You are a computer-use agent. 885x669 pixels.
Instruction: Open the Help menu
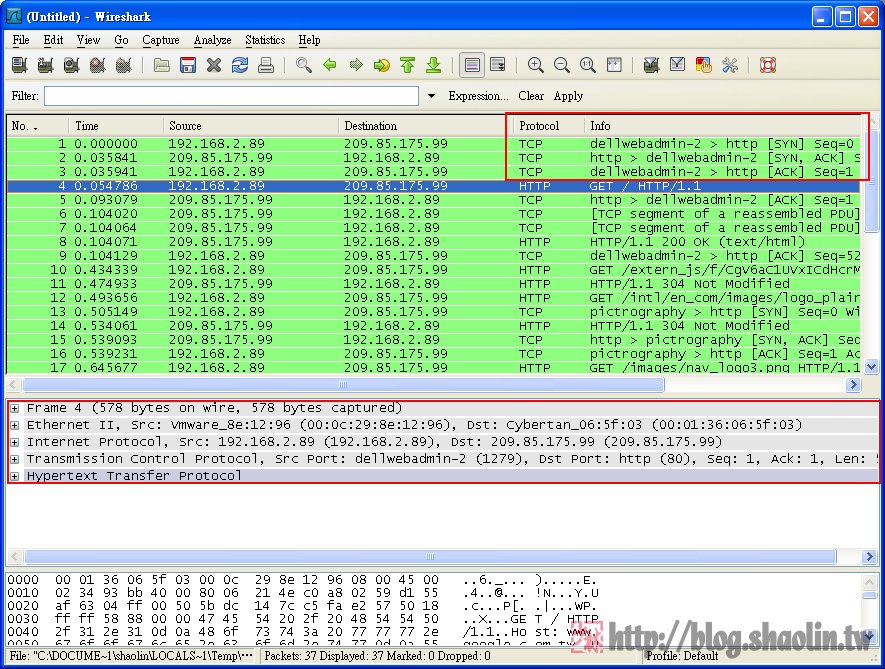(x=309, y=40)
